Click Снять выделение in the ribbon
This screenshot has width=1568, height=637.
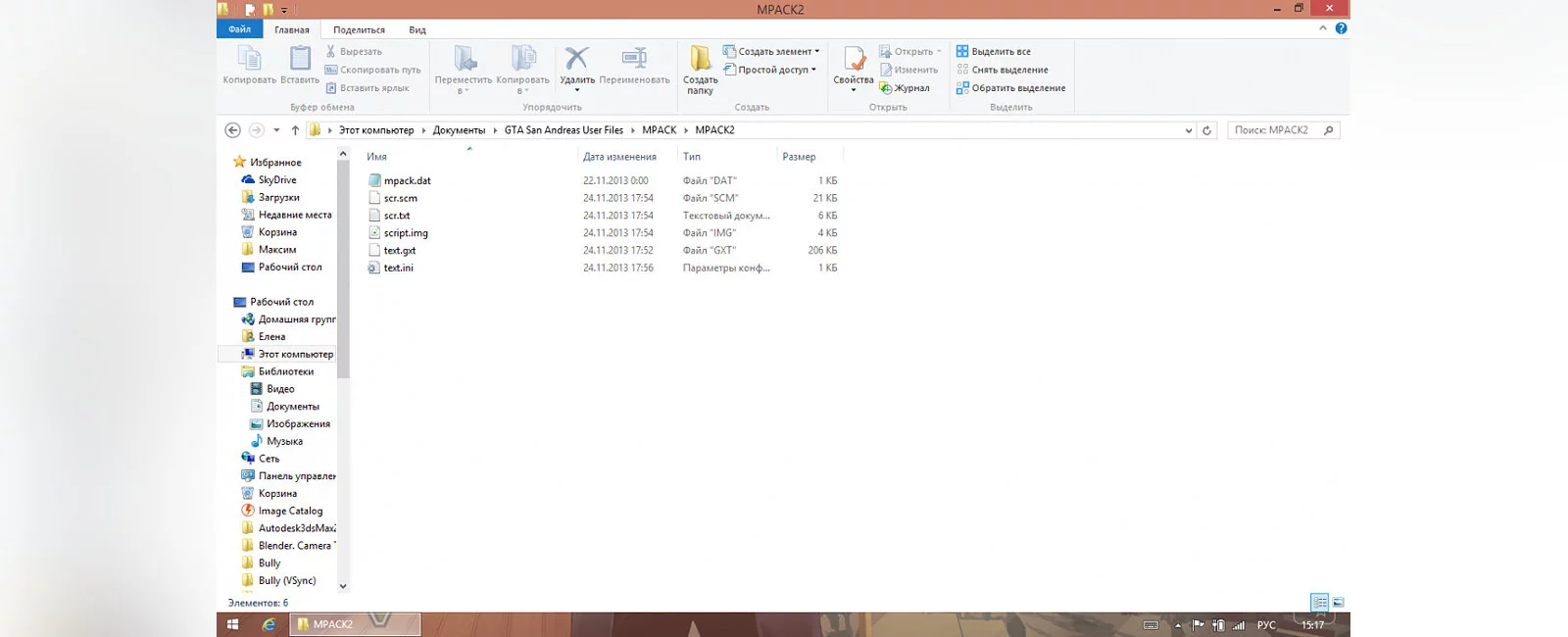[x=1002, y=70]
